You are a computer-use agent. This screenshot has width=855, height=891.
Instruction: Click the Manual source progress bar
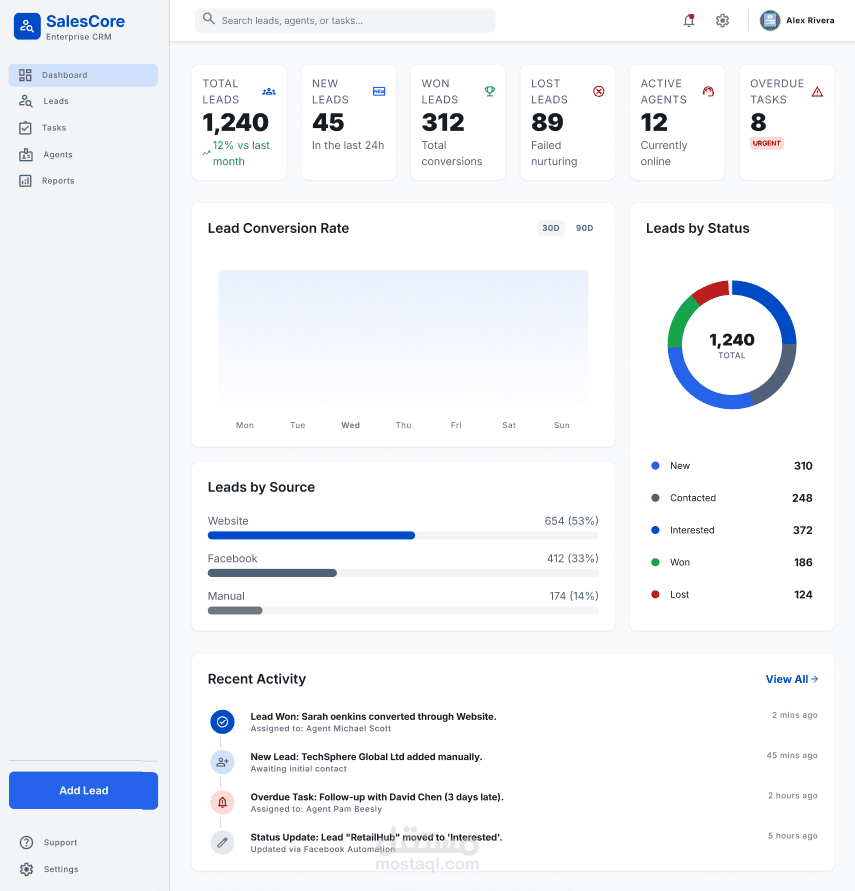(x=403, y=610)
